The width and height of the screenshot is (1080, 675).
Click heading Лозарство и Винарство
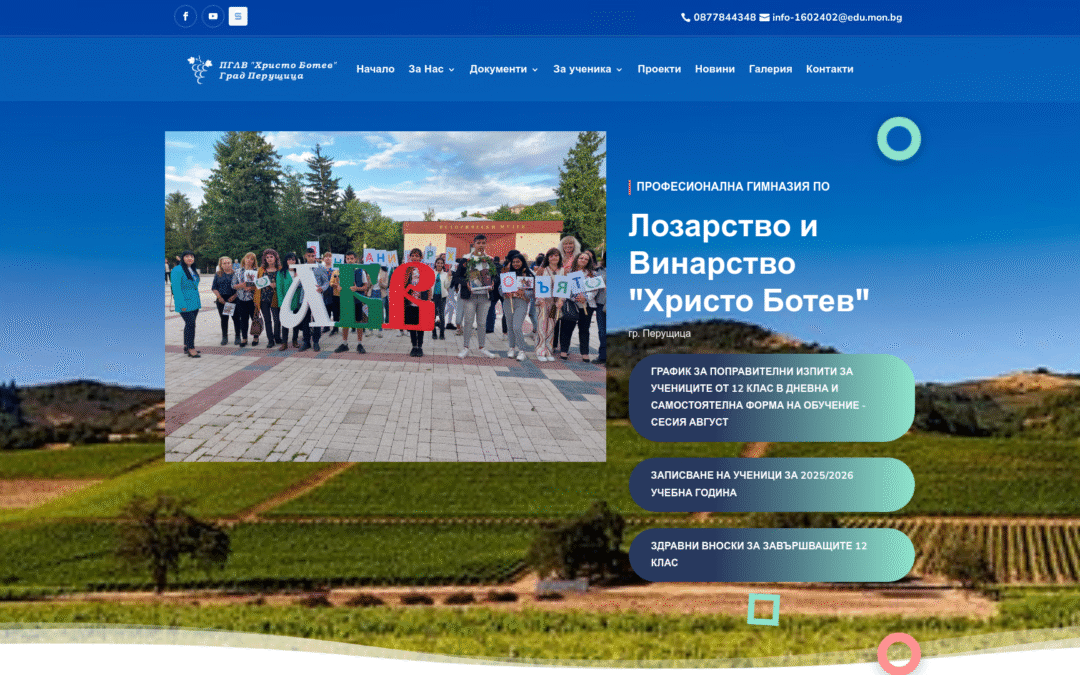pyautogui.click(x=749, y=263)
